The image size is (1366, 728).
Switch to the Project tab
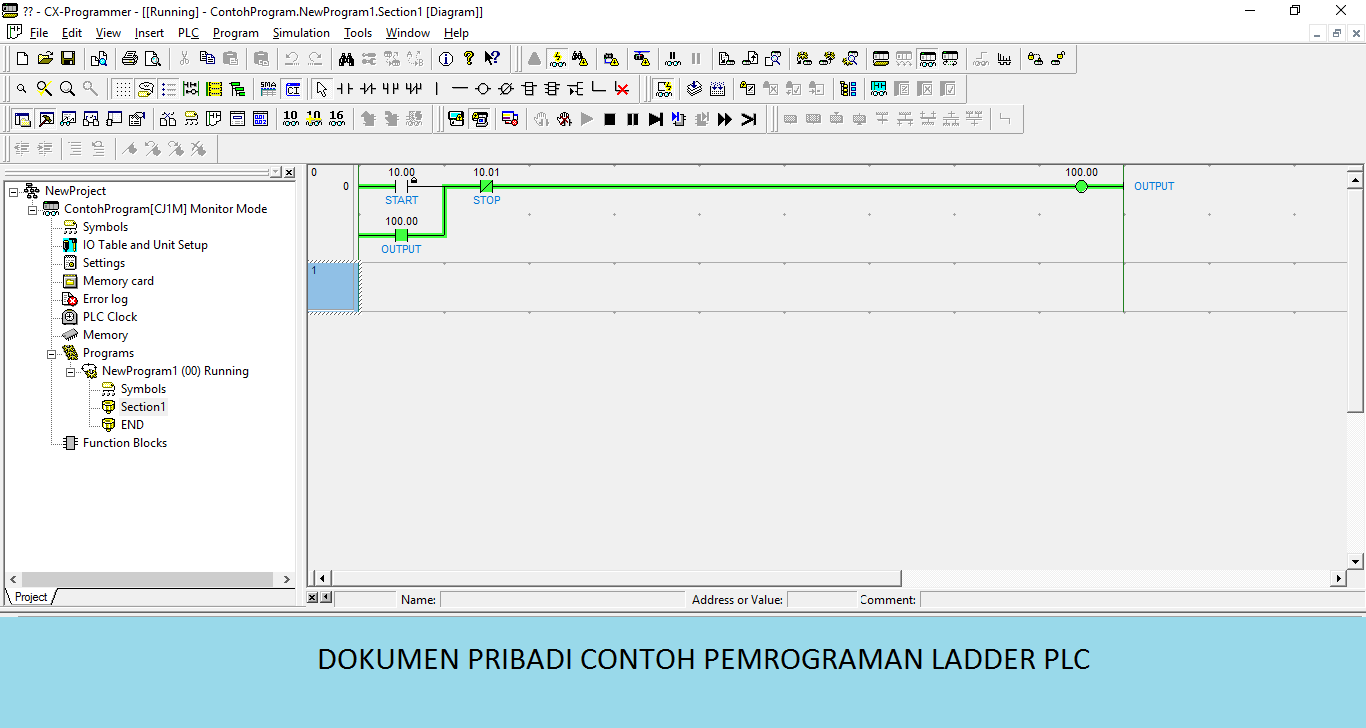click(29, 596)
